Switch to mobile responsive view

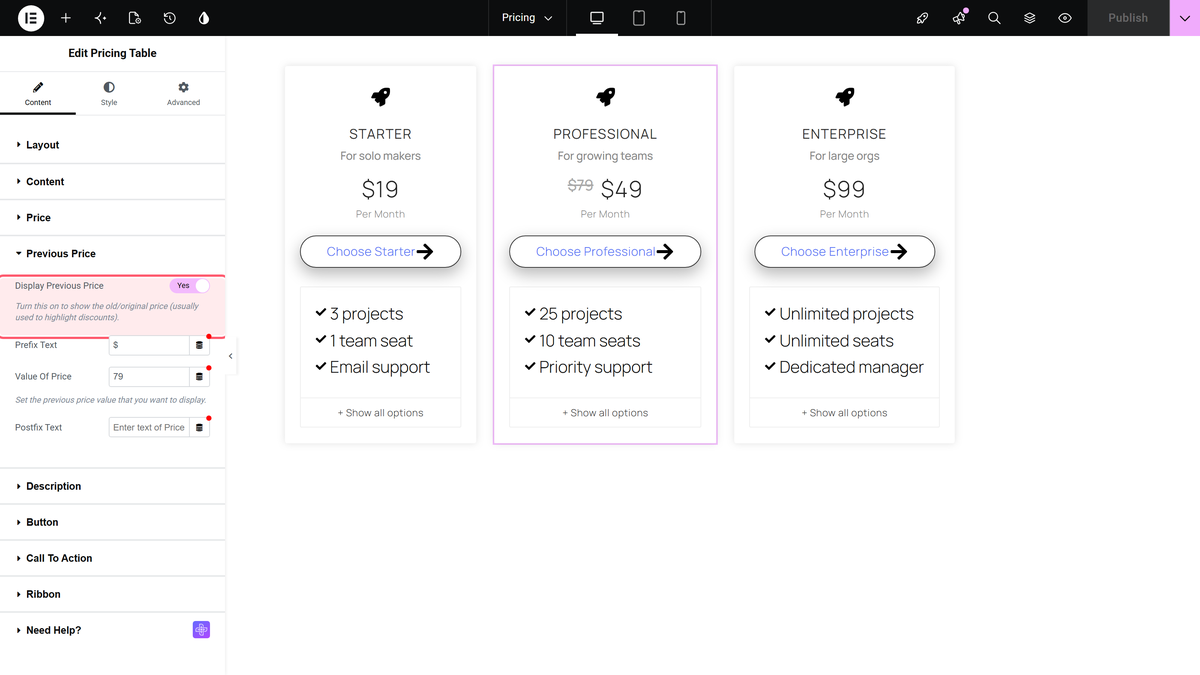pyautogui.click(x=681, y=18)
